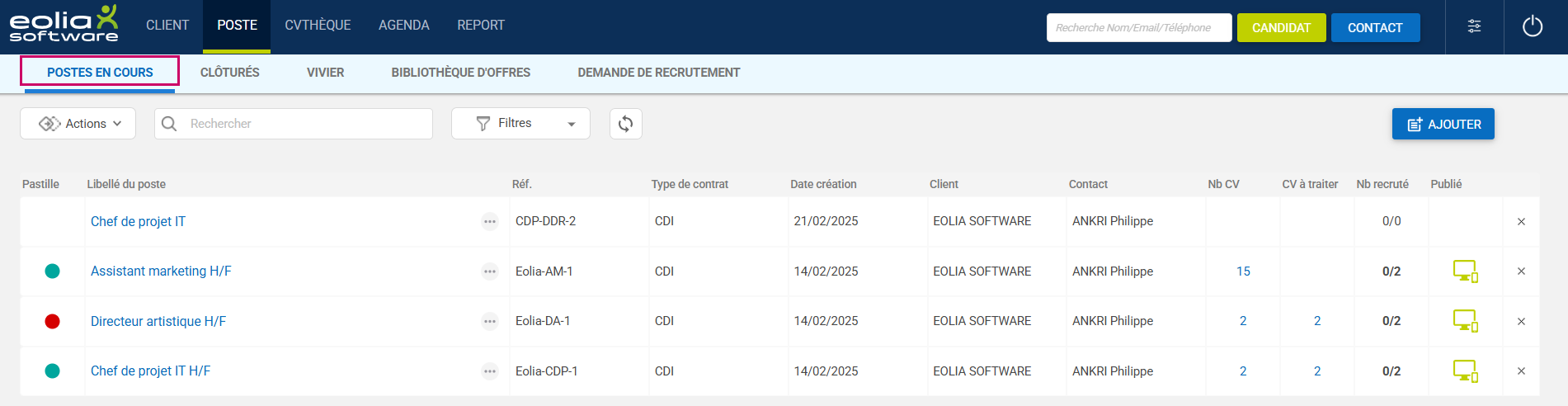This screenshot has width=1568, height=406.
Task: Click the red pastille of Directeur artistique
Action: click(52, 321)
